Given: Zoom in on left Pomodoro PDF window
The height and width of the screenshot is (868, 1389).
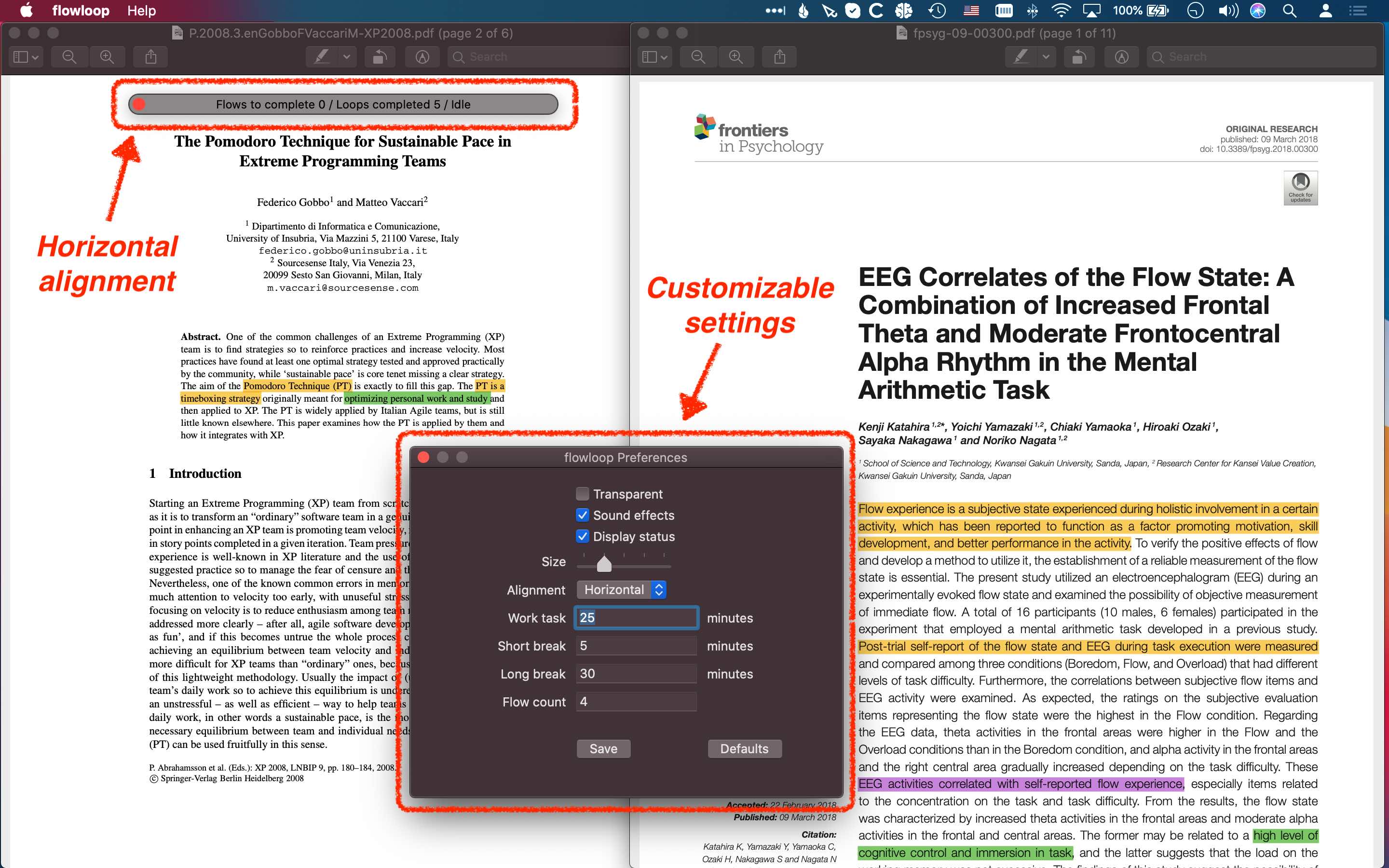Looking at the screenshot, I should [x=108, y=57].
